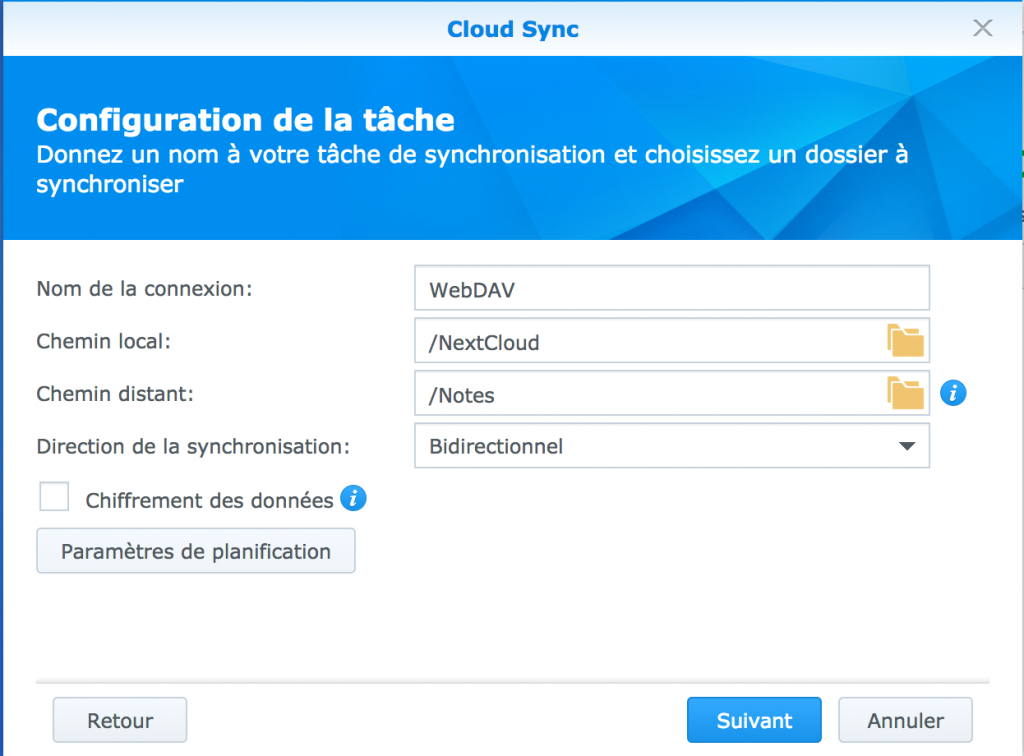
Task: Click the info tooltip icon near the encryption option
Action: [352, 498]
